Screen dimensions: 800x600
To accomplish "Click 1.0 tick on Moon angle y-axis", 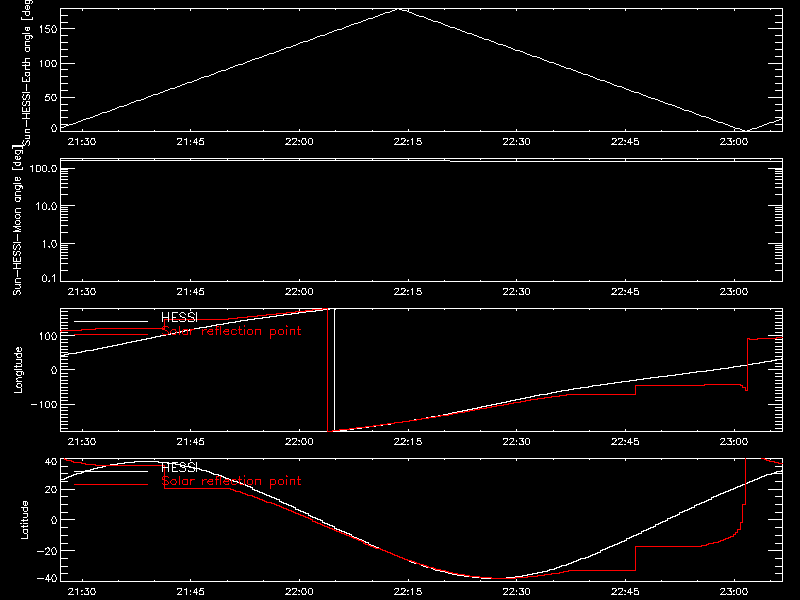I will (x=49, y=244).
